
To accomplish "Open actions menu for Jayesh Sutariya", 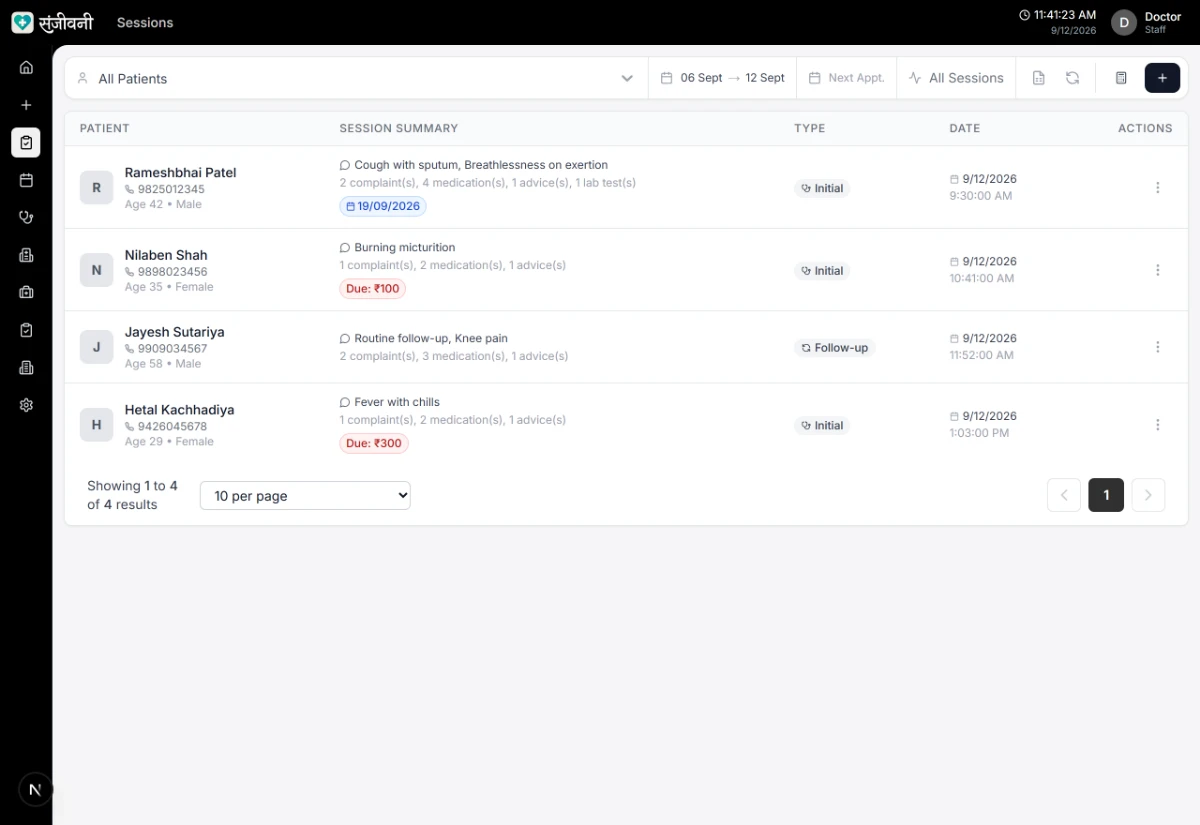I will point(1157,347).
